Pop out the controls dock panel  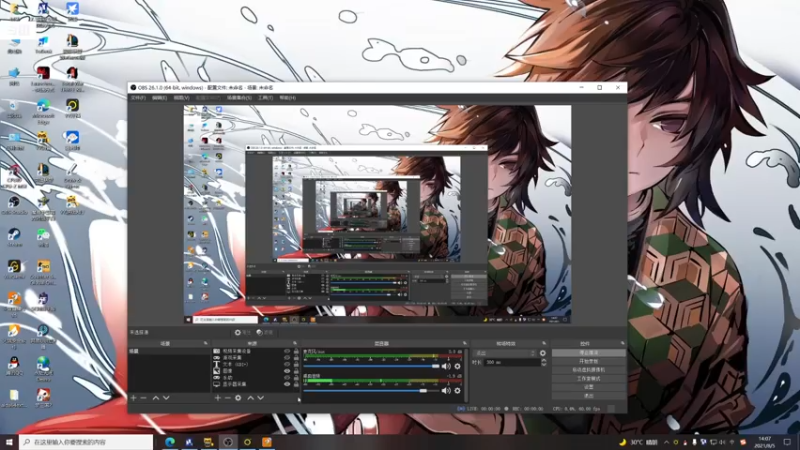[622, 343]
